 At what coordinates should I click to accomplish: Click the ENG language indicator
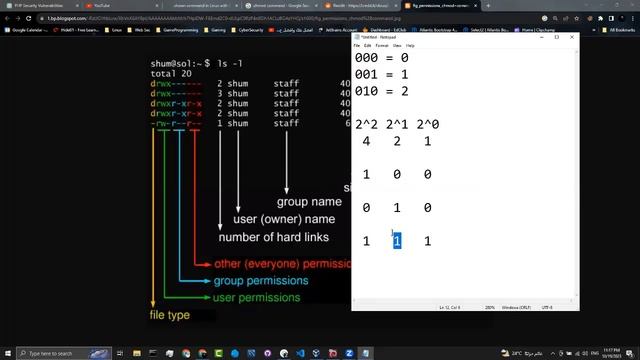click(595, 353)
